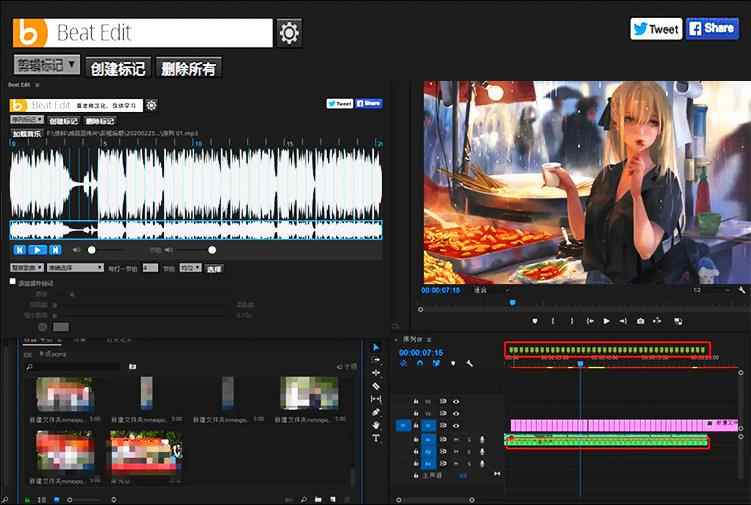Image resolution: width=751 pixels, height=505 pixels.
Task: Select the Hand tool in tools panel
Action: tap(376, 425)
